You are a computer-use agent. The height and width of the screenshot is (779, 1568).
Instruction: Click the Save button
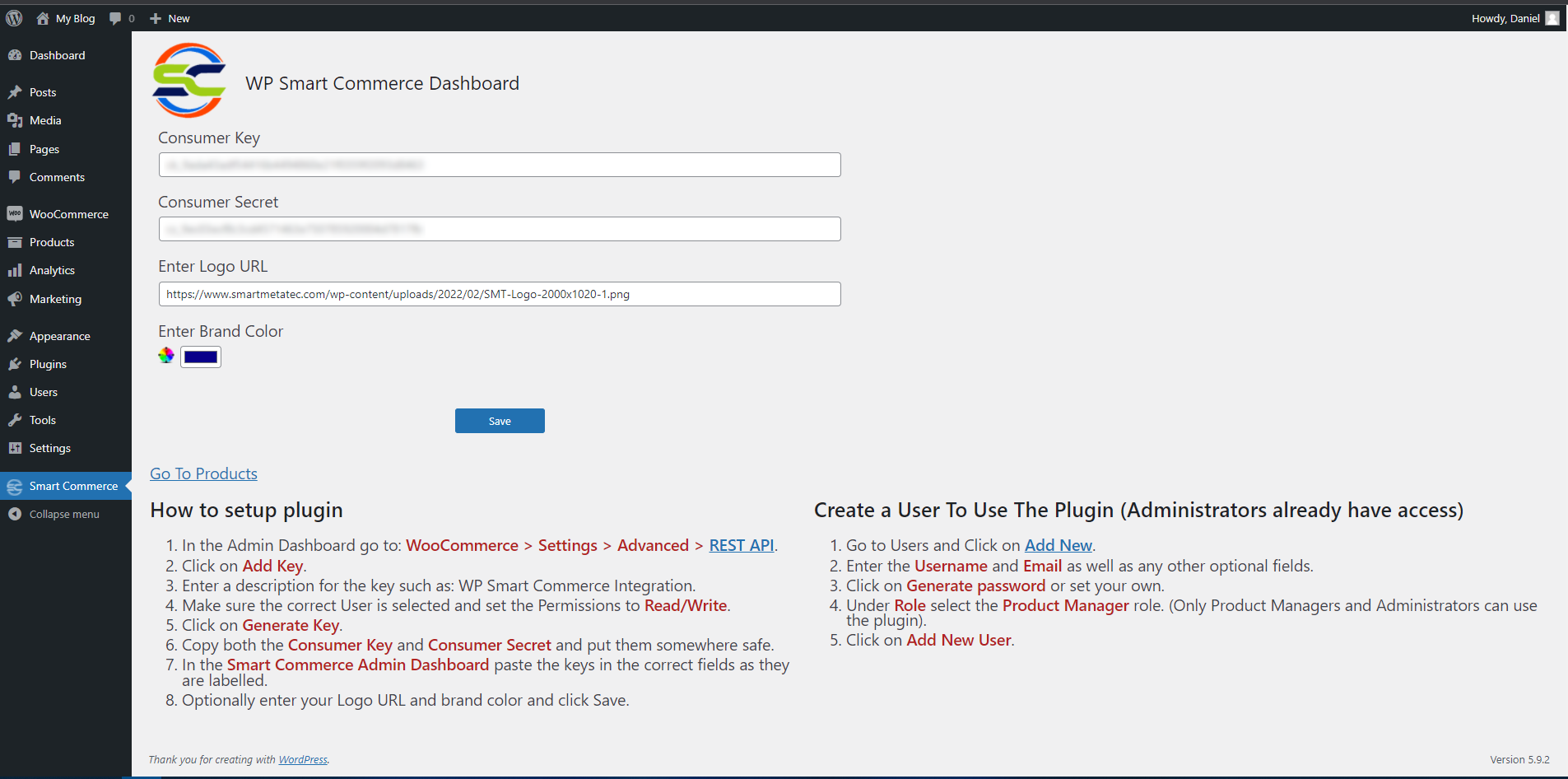[x=500, y=421]
